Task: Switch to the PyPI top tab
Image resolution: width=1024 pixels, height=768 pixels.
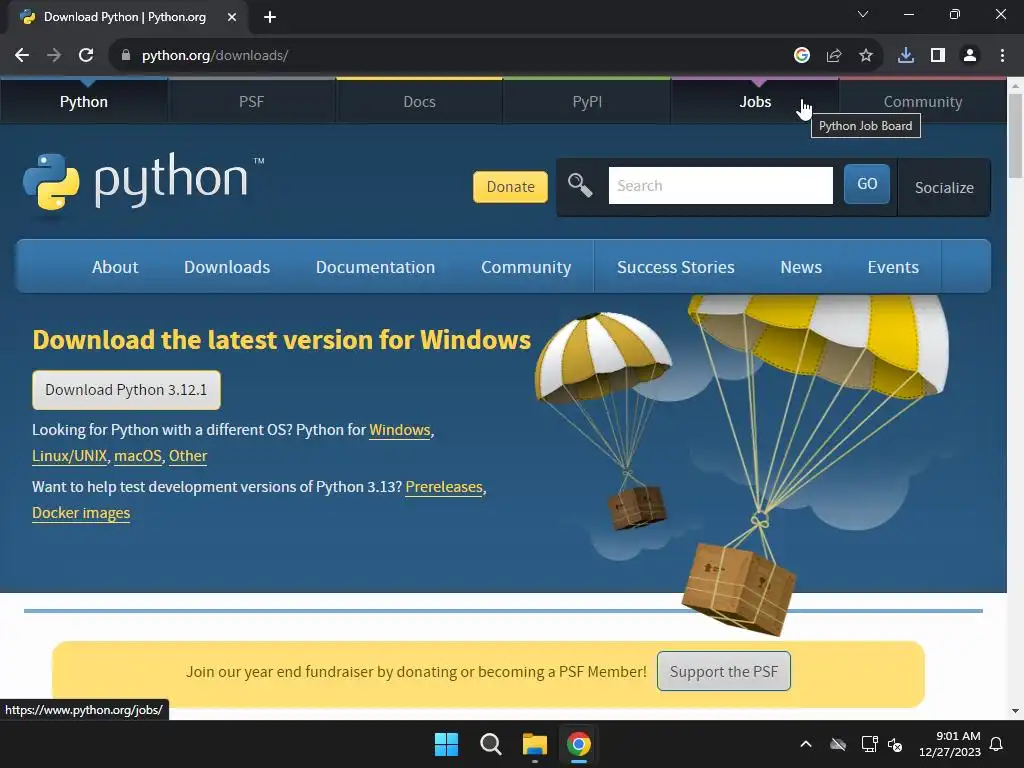Action: pos(587,102)
